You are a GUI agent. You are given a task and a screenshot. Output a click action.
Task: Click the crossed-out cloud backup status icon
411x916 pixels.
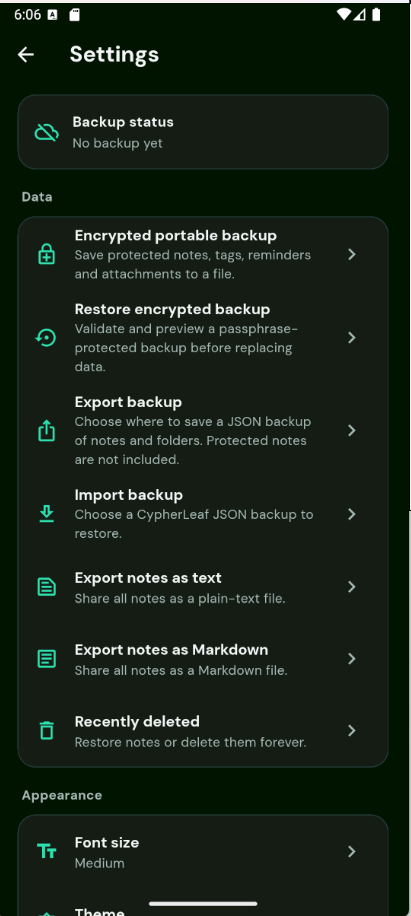[x=47, y=133]
